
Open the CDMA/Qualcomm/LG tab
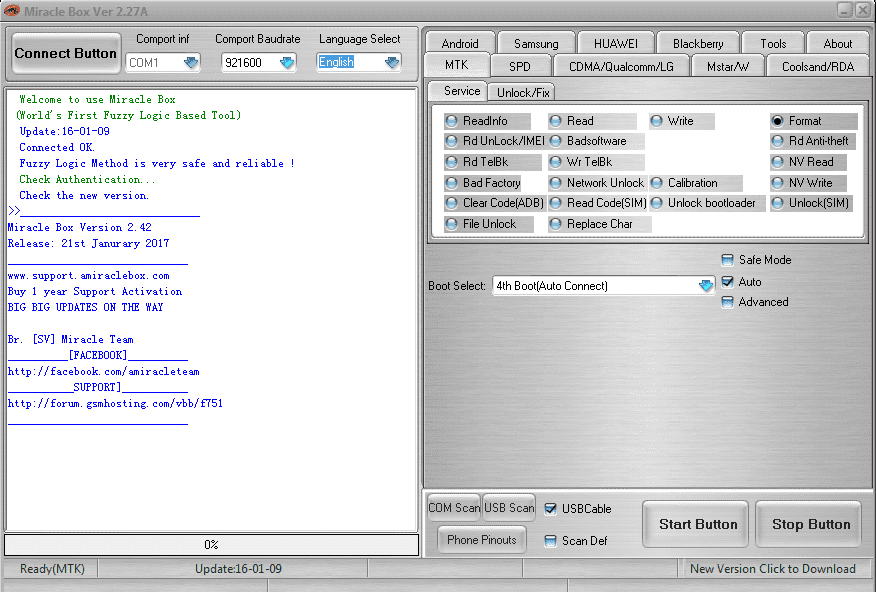coord(621,66)
